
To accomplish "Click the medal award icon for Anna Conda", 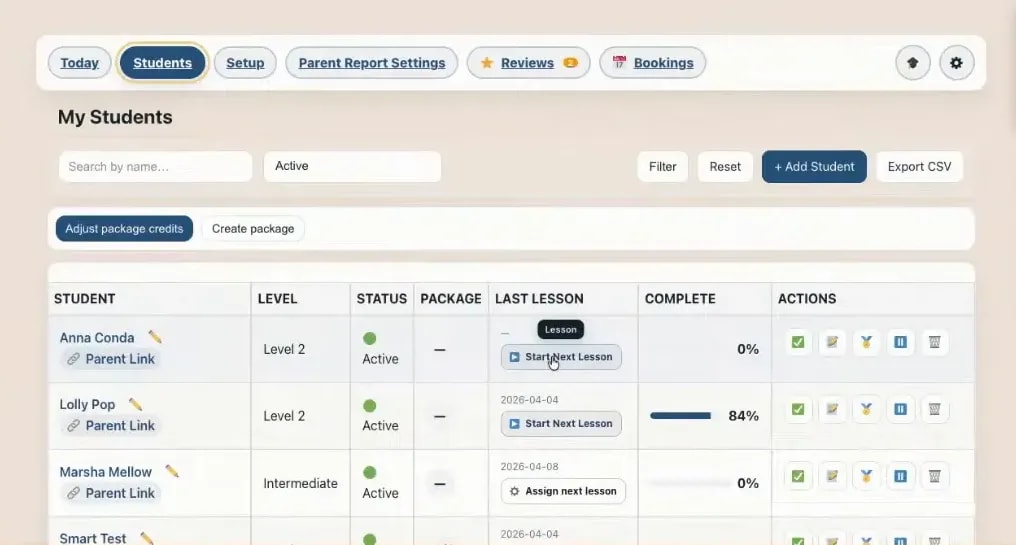I will (866, 342).
